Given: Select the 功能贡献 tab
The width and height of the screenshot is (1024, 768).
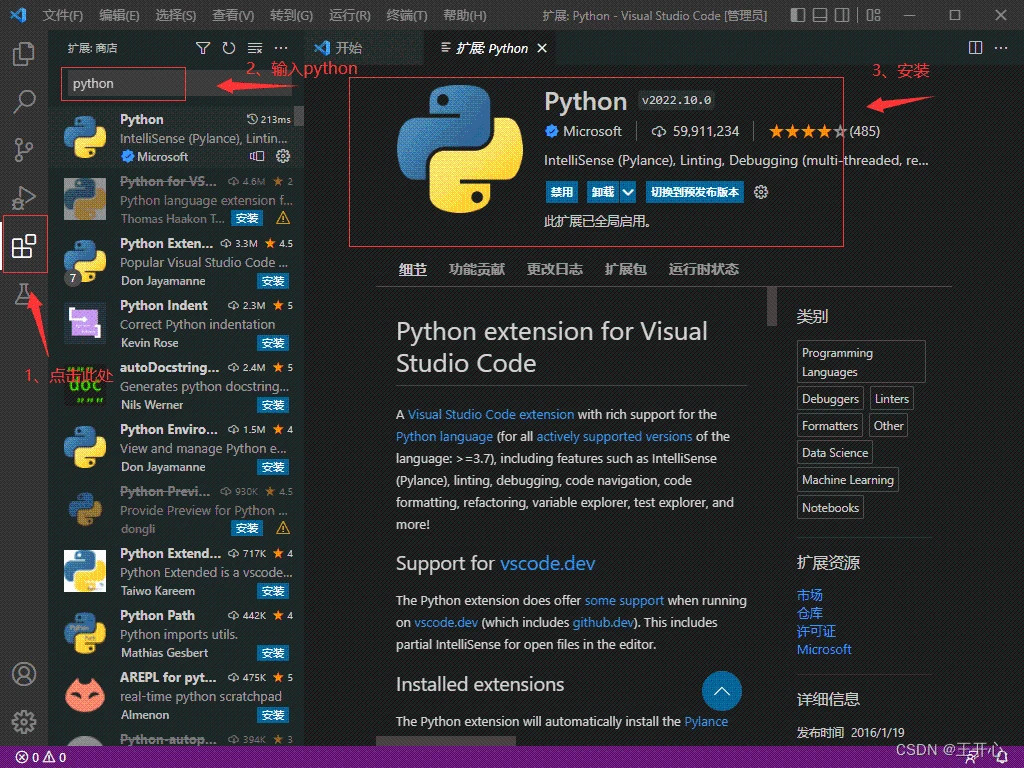Looking at the screenshot, I should (477, 269).
